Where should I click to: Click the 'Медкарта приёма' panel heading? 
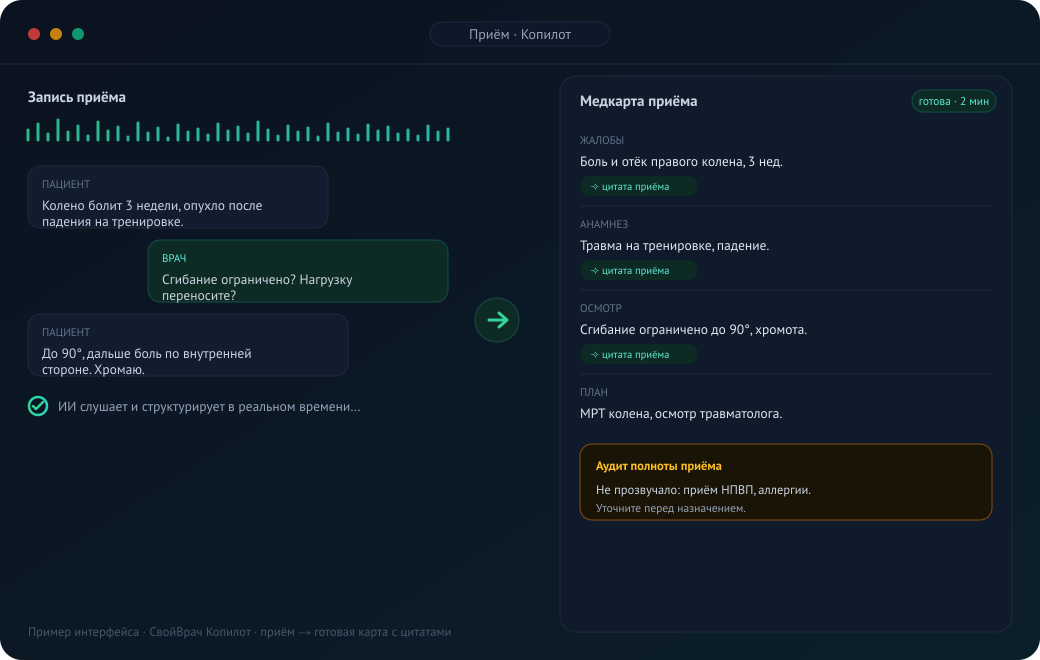tap(638, 101)
